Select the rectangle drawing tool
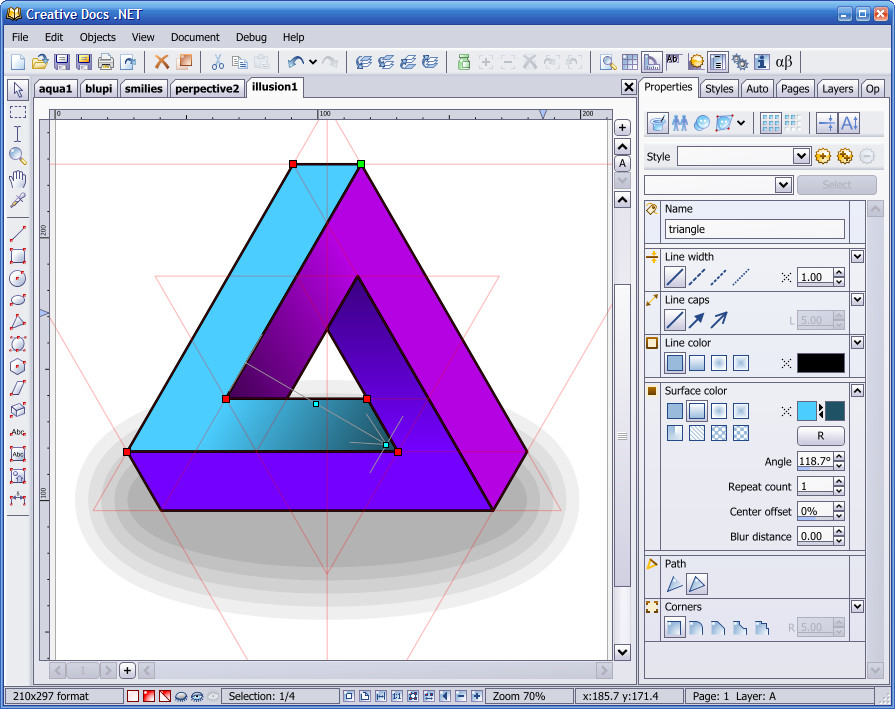Screen dimensions: 895x709 [x=18, y=256]
